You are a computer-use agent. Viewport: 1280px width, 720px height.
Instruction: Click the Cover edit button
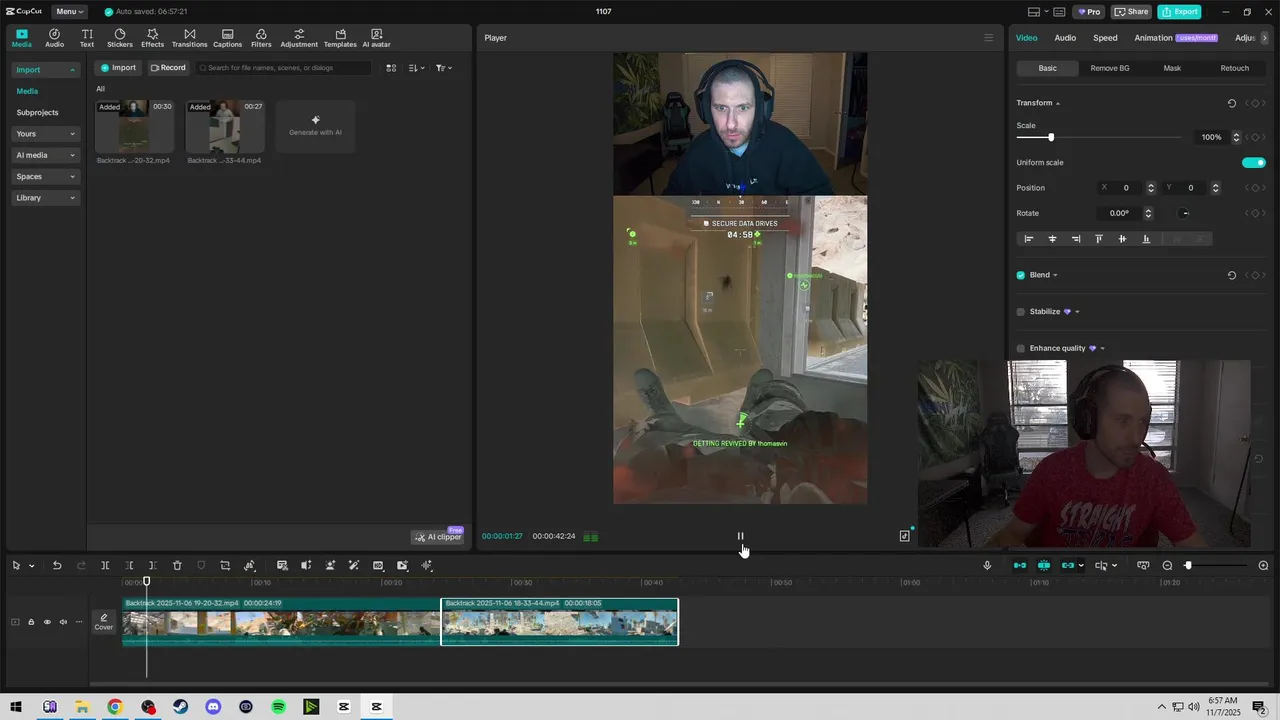coord(103,622)
